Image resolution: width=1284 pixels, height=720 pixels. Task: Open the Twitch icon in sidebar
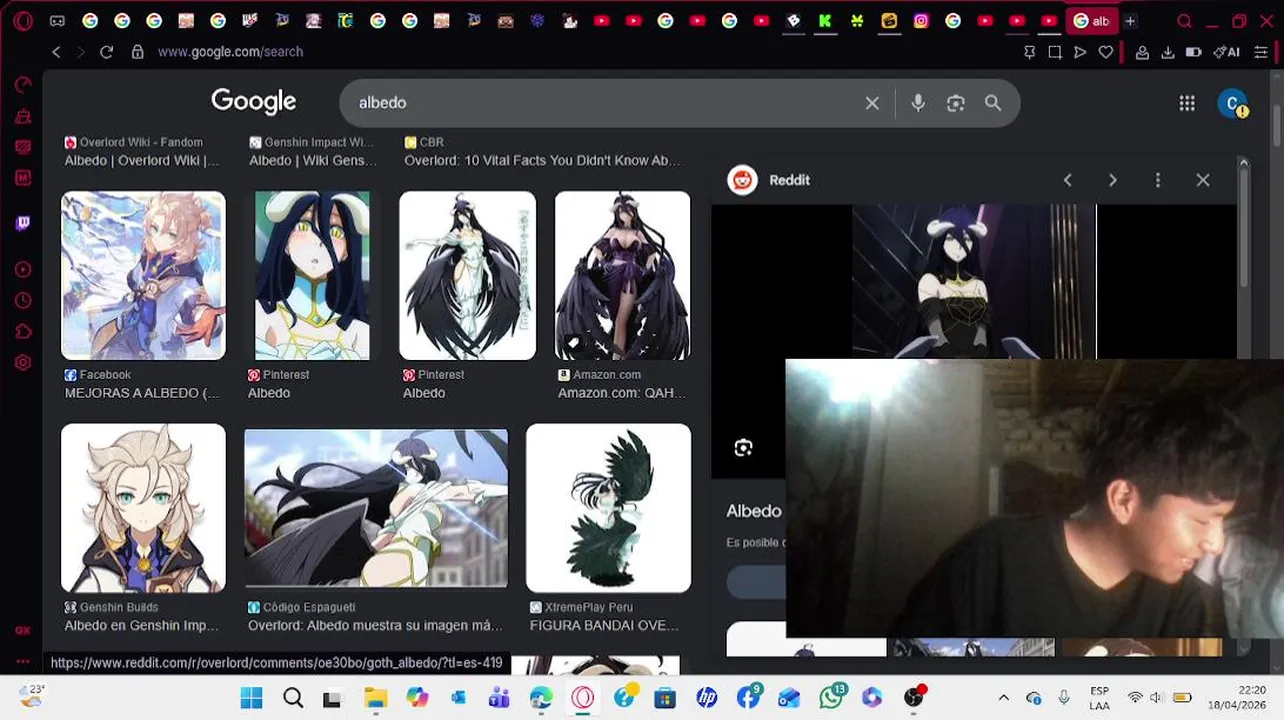[x=23, y=223]
